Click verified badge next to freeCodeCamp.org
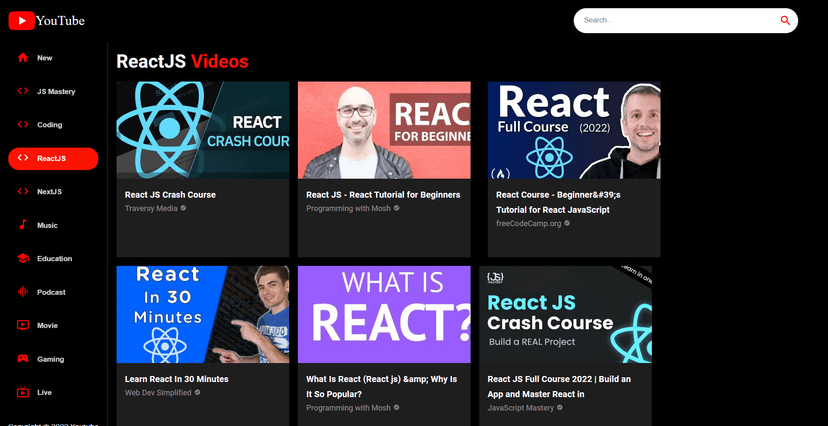 tap(567, 223)
